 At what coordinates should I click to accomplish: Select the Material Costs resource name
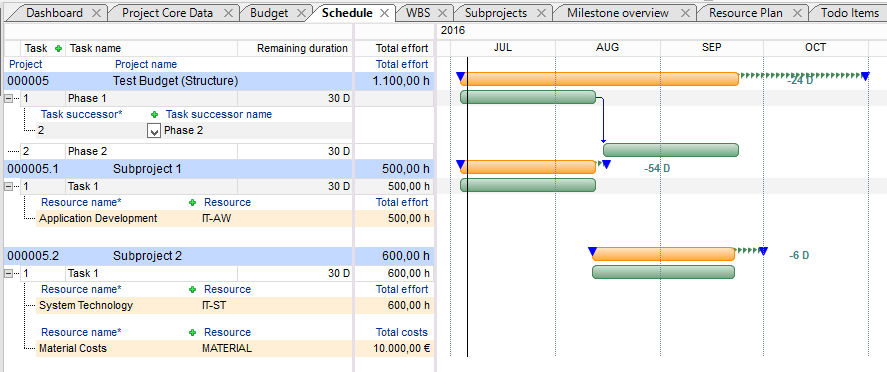73,348
